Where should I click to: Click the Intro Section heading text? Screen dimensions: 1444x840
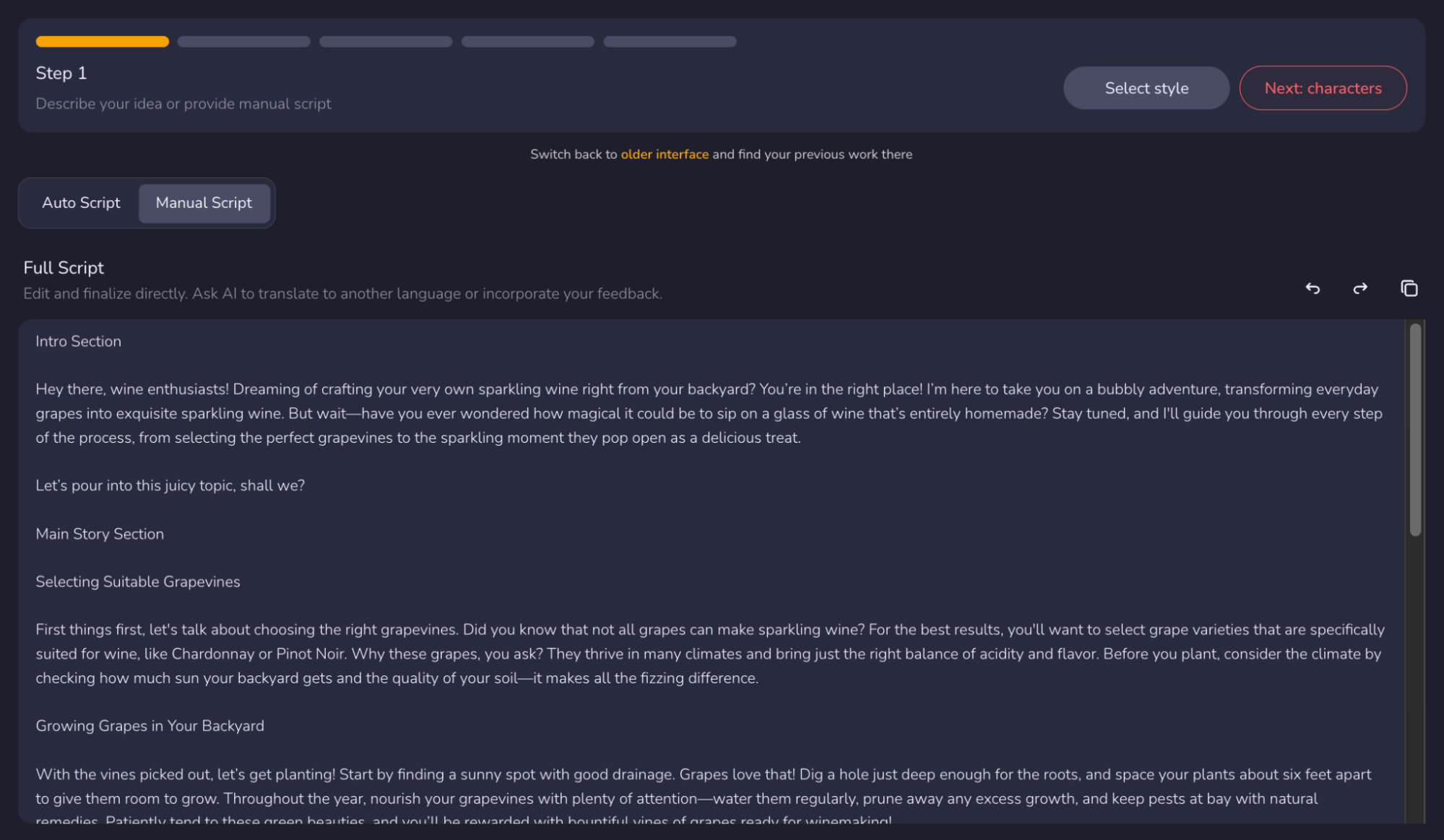coord(78,341)
